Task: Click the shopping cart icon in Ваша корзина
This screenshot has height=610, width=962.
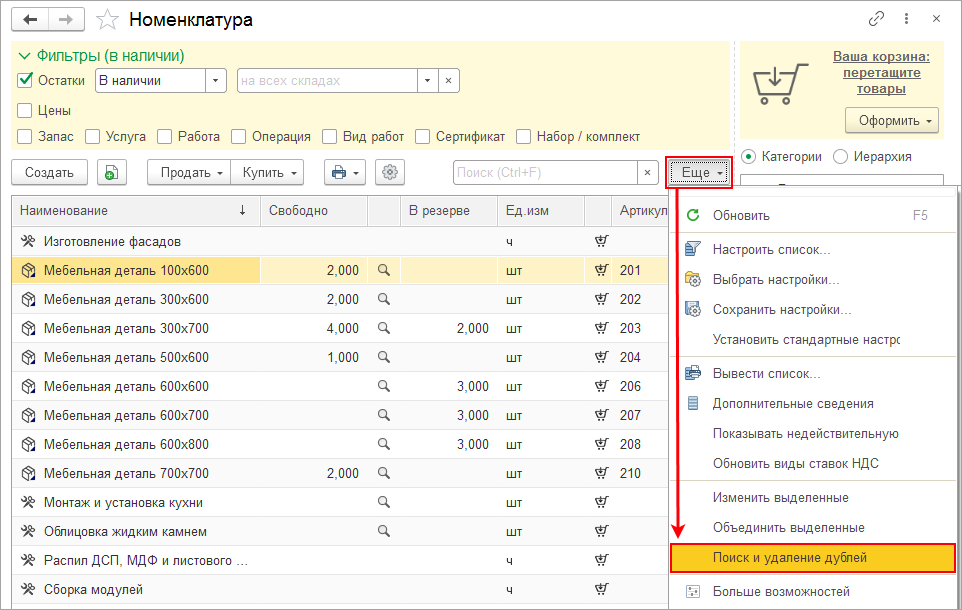Action: point(779,83)
